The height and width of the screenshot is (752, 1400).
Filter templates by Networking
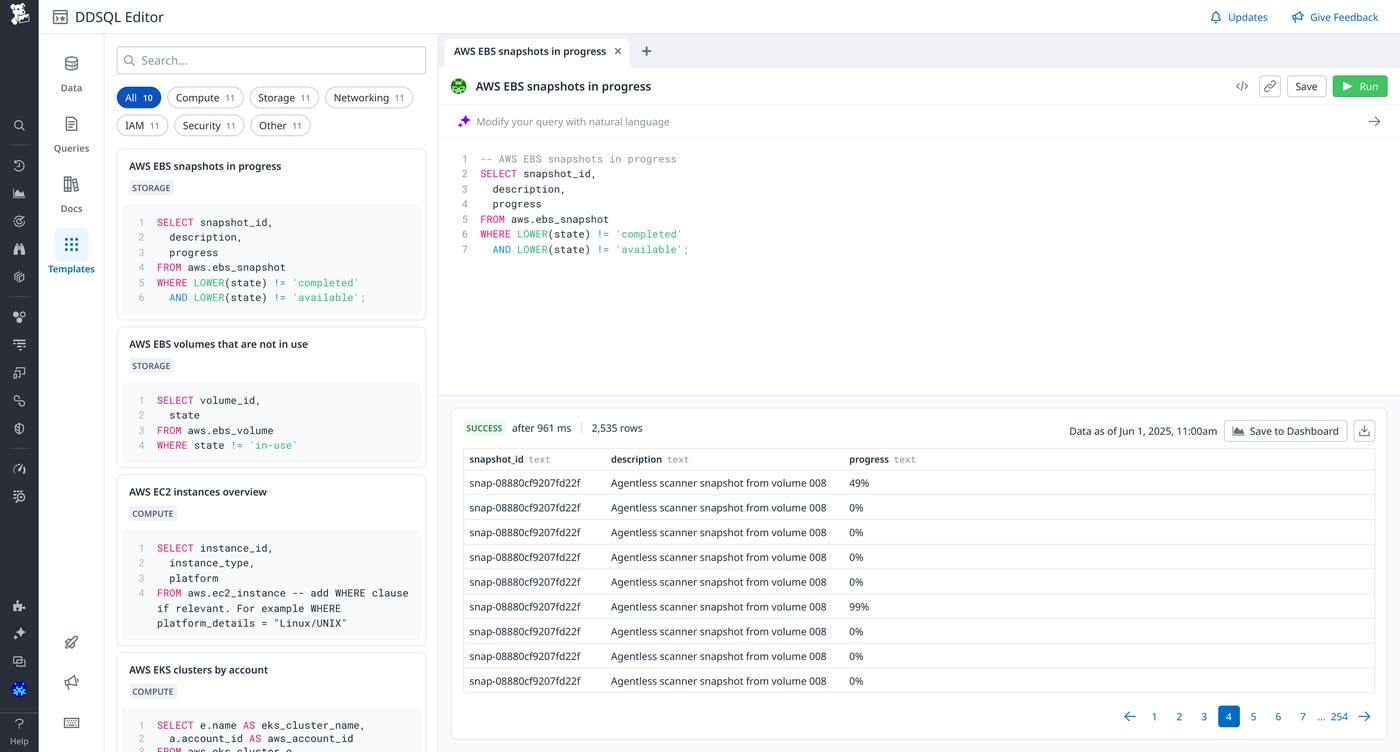(x=368, y=97)
